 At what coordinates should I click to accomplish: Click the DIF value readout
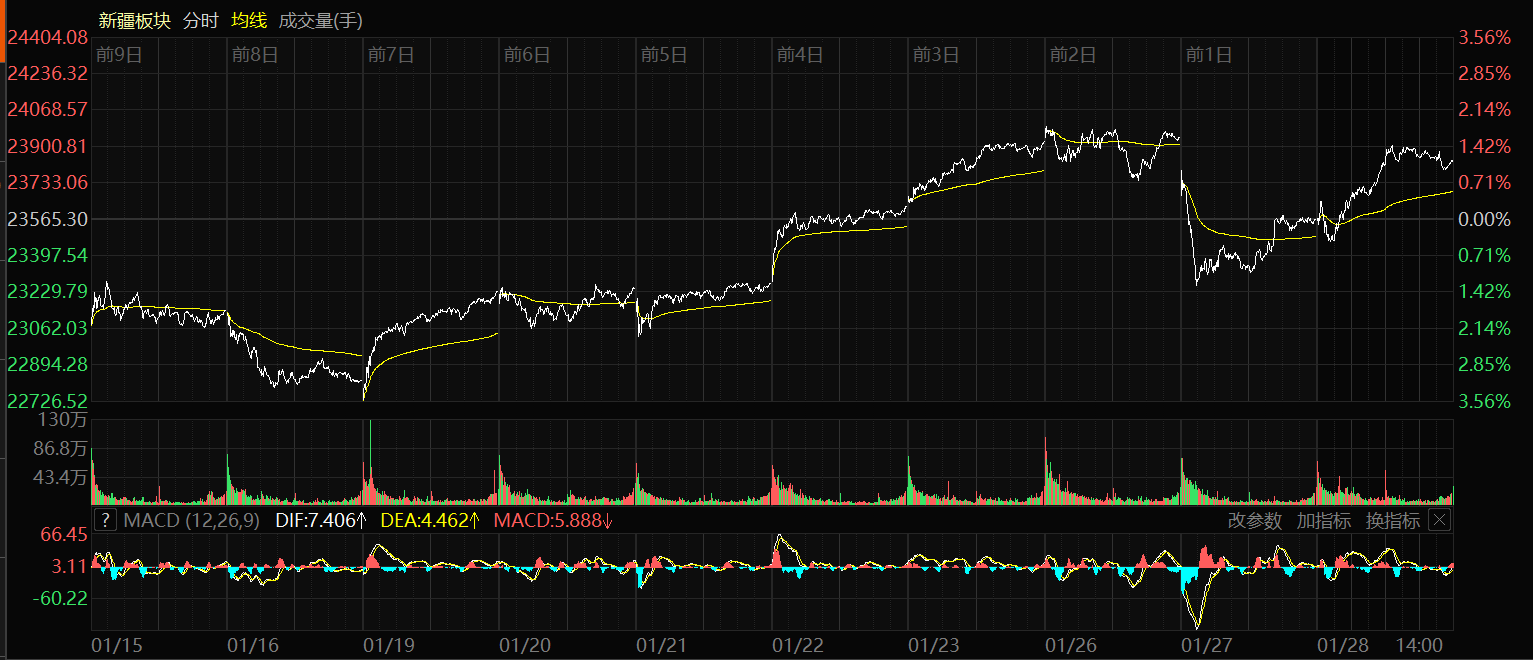point(321,520)
